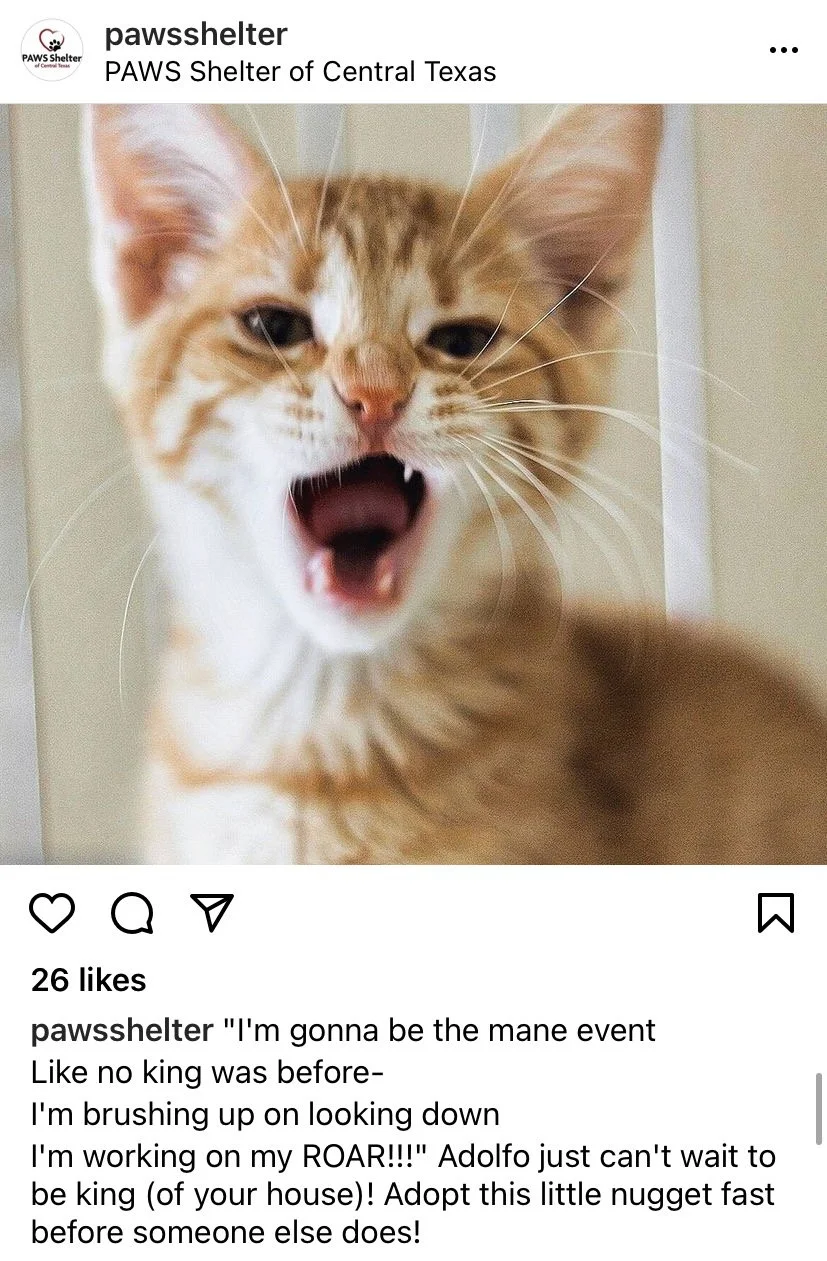The height and width of the screenshot is (1261, 827).
Task: Tap the PAWS Shelter profile avatar
Action: pos(52,50)
